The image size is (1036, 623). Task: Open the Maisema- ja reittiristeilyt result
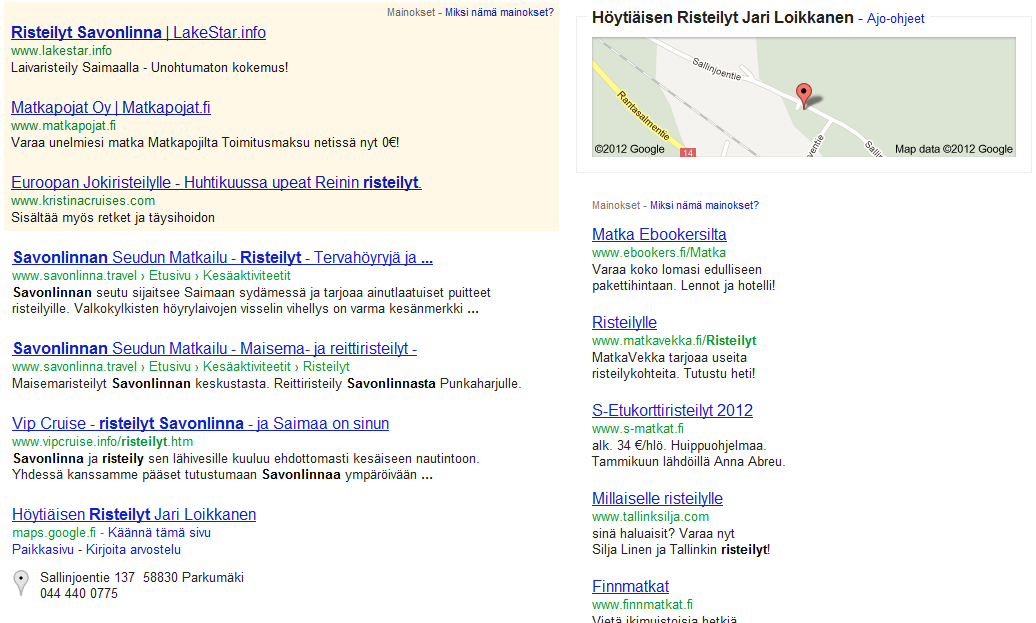point(215,349)
